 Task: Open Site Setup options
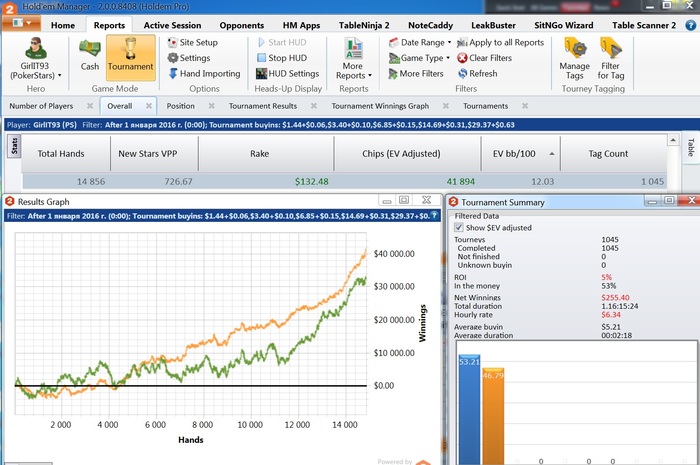[x=192, y=42]
